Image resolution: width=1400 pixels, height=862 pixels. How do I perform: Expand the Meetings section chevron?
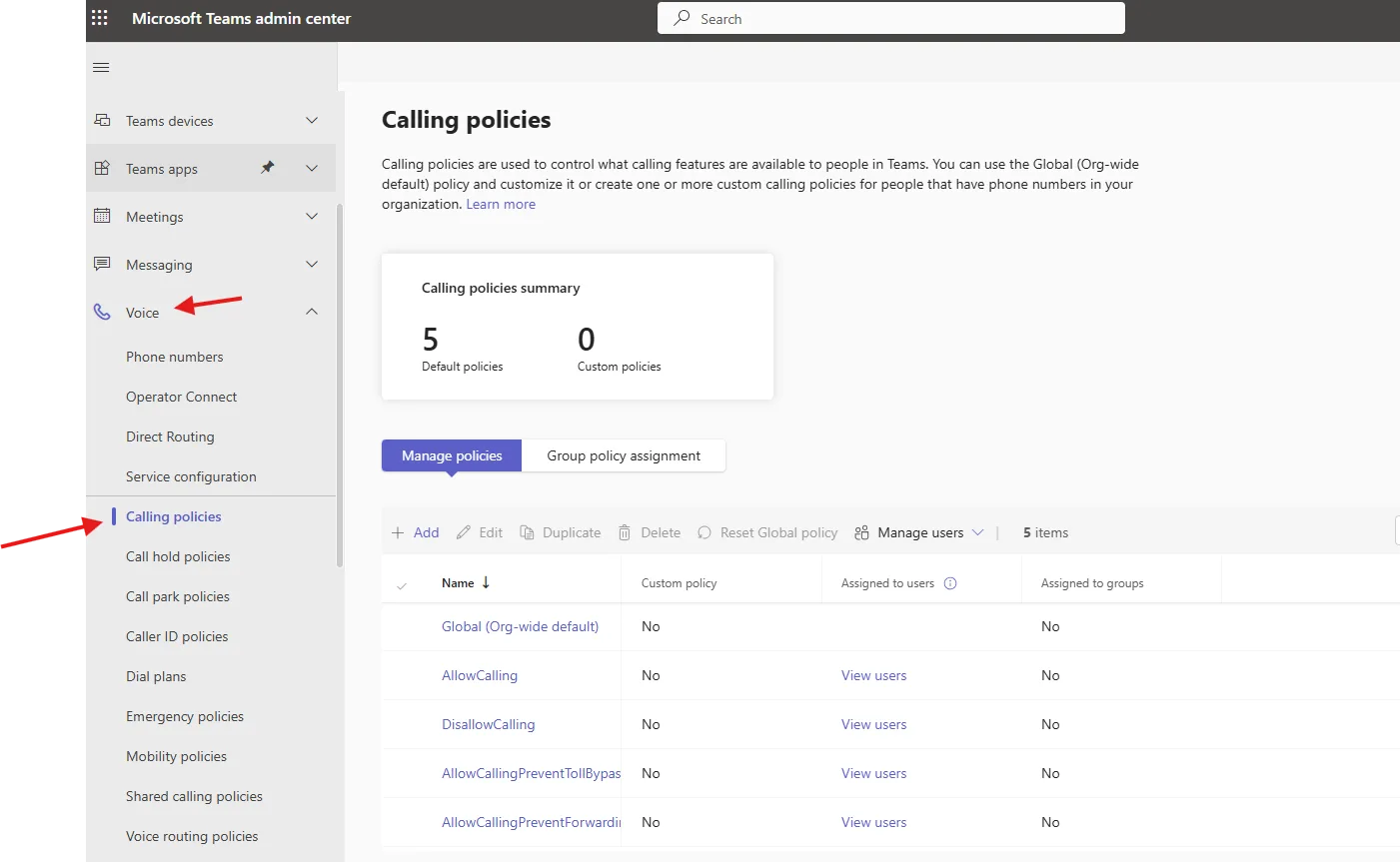point(311,216)
